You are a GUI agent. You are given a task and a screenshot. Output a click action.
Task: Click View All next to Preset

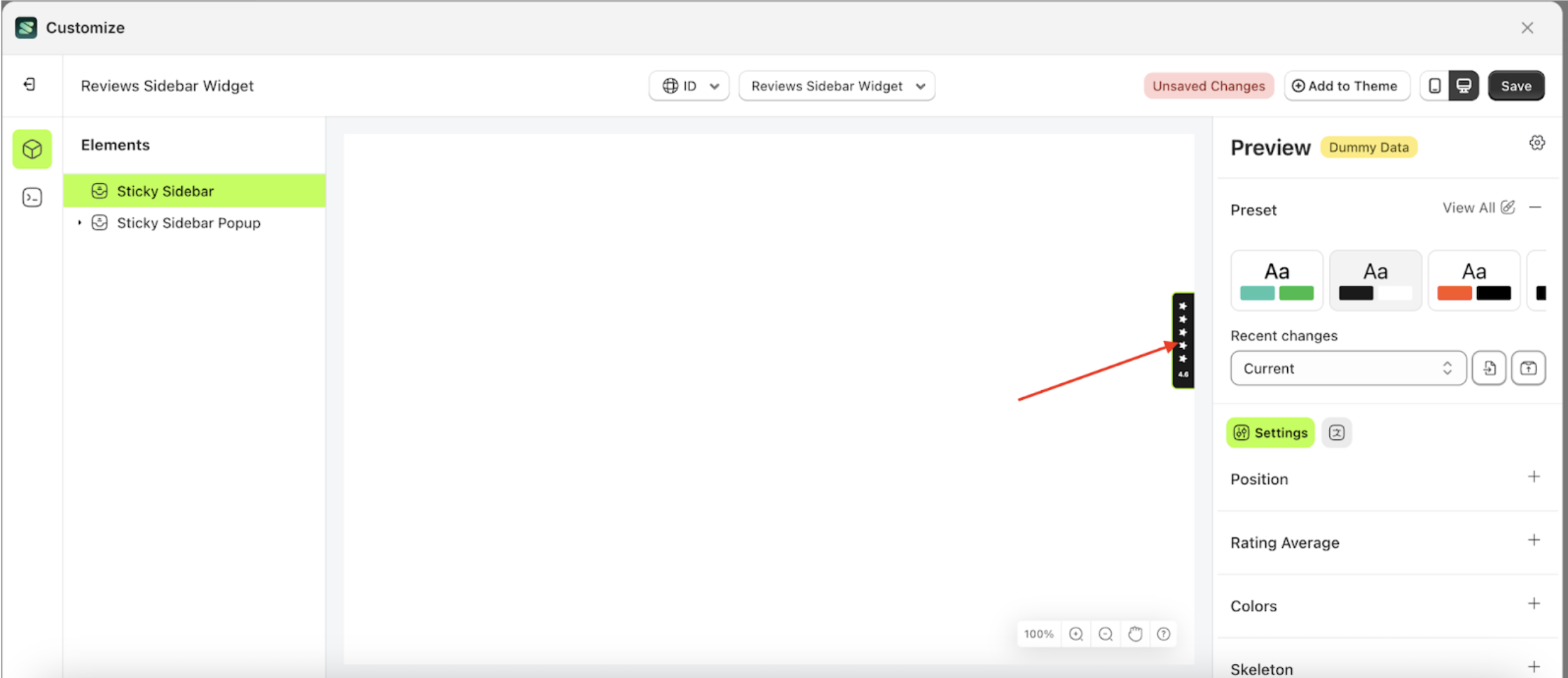[1469, 207]
